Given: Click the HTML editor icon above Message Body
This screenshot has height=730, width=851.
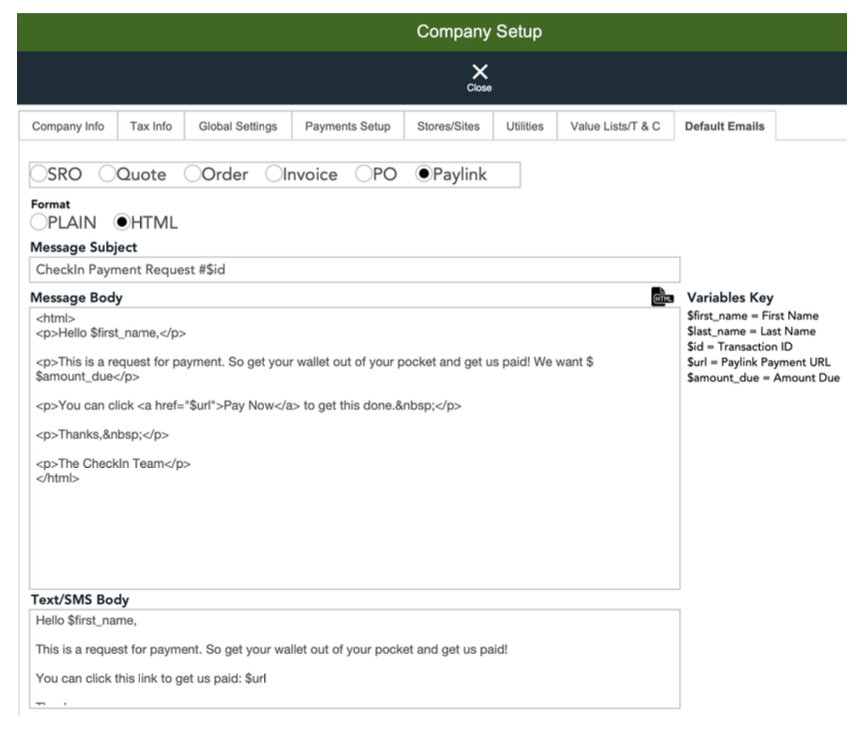Looking at the screenshot, I should point(659,297).
